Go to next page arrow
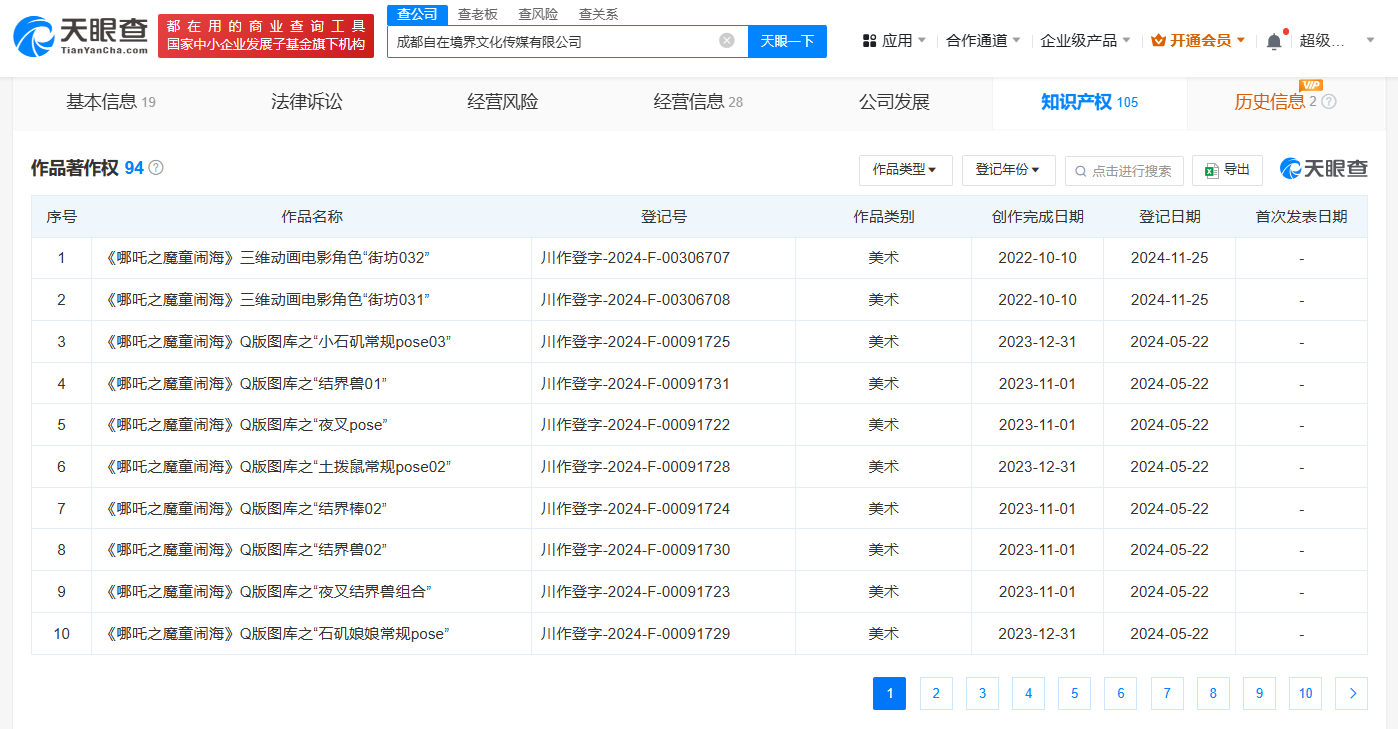Screen dimensions: 1398x729 pos(1352,694)
